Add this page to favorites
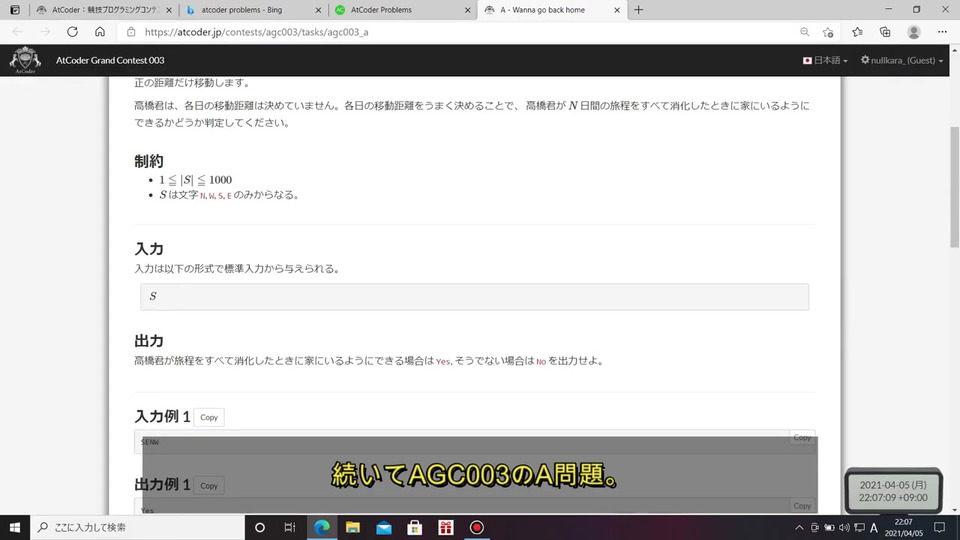 828,32
